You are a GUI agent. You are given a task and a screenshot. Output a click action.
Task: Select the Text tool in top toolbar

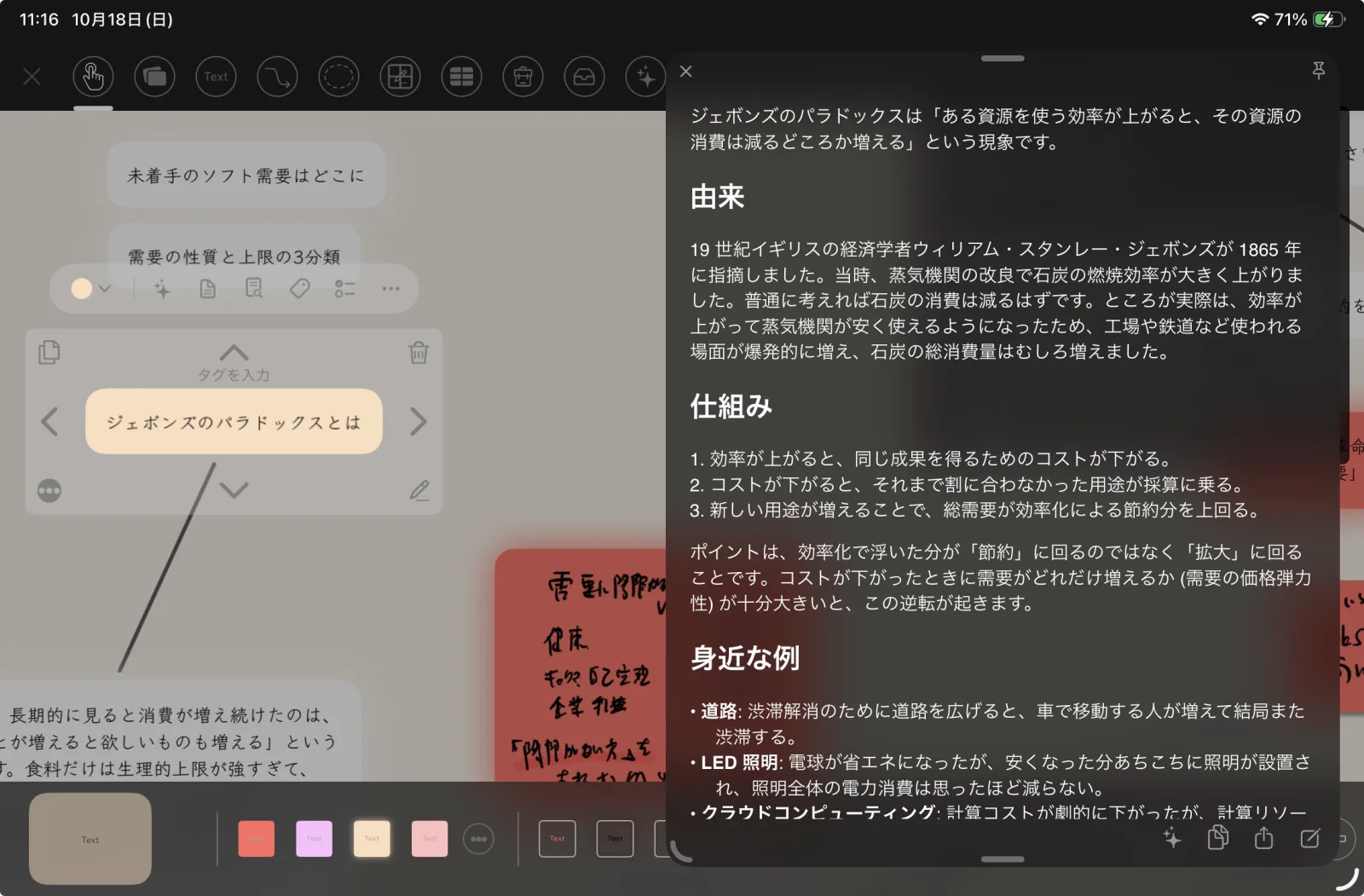click(x=216, y=77)
